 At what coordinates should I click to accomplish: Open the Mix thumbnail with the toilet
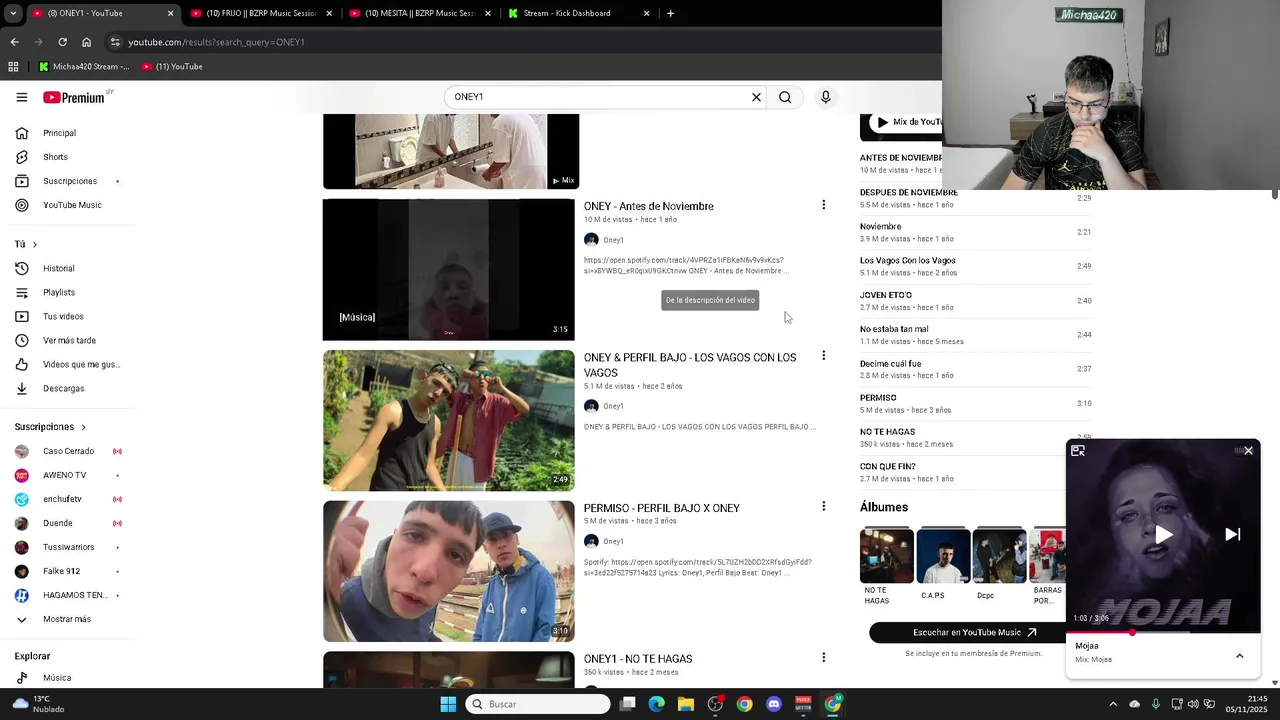click(x=451, y=151)
